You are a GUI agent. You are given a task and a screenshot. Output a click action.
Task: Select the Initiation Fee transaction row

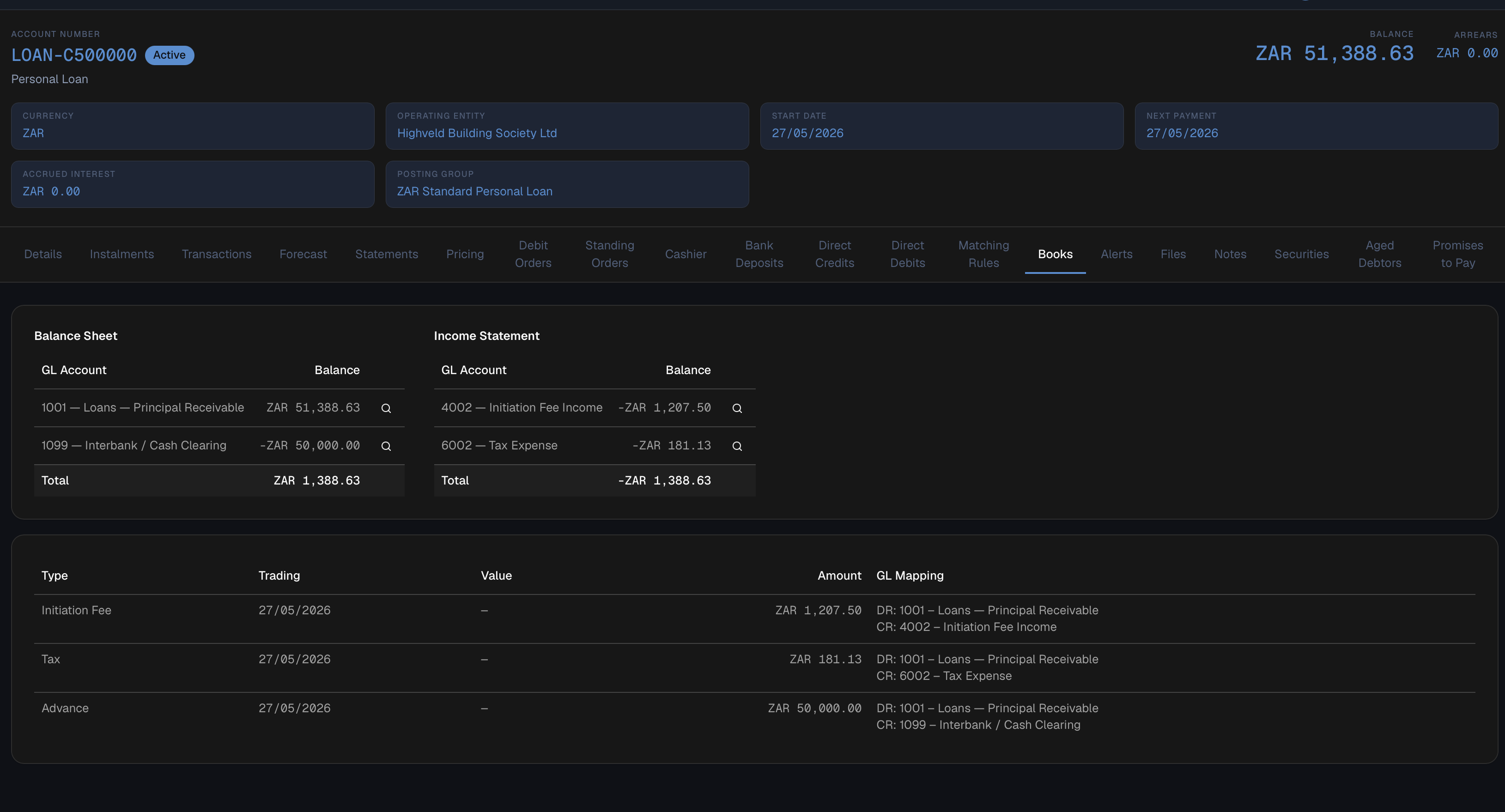(x=754, y=619)
